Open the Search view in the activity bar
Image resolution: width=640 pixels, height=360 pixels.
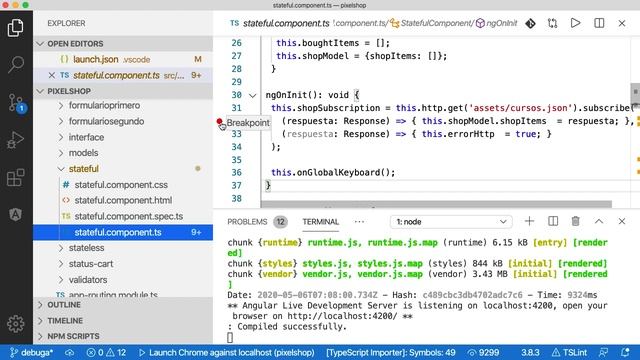tap(16, 64)
